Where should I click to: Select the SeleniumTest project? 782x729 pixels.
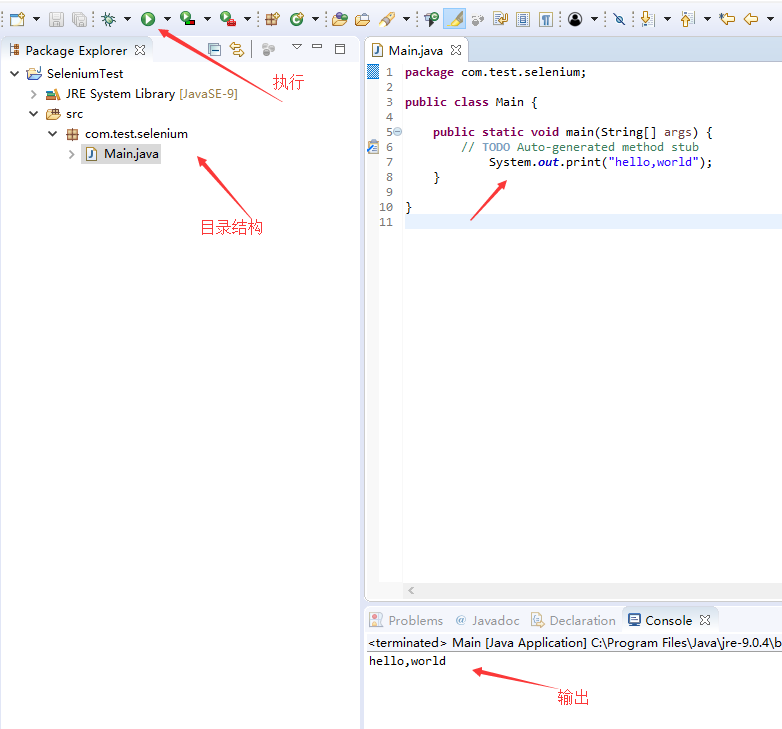85,74
